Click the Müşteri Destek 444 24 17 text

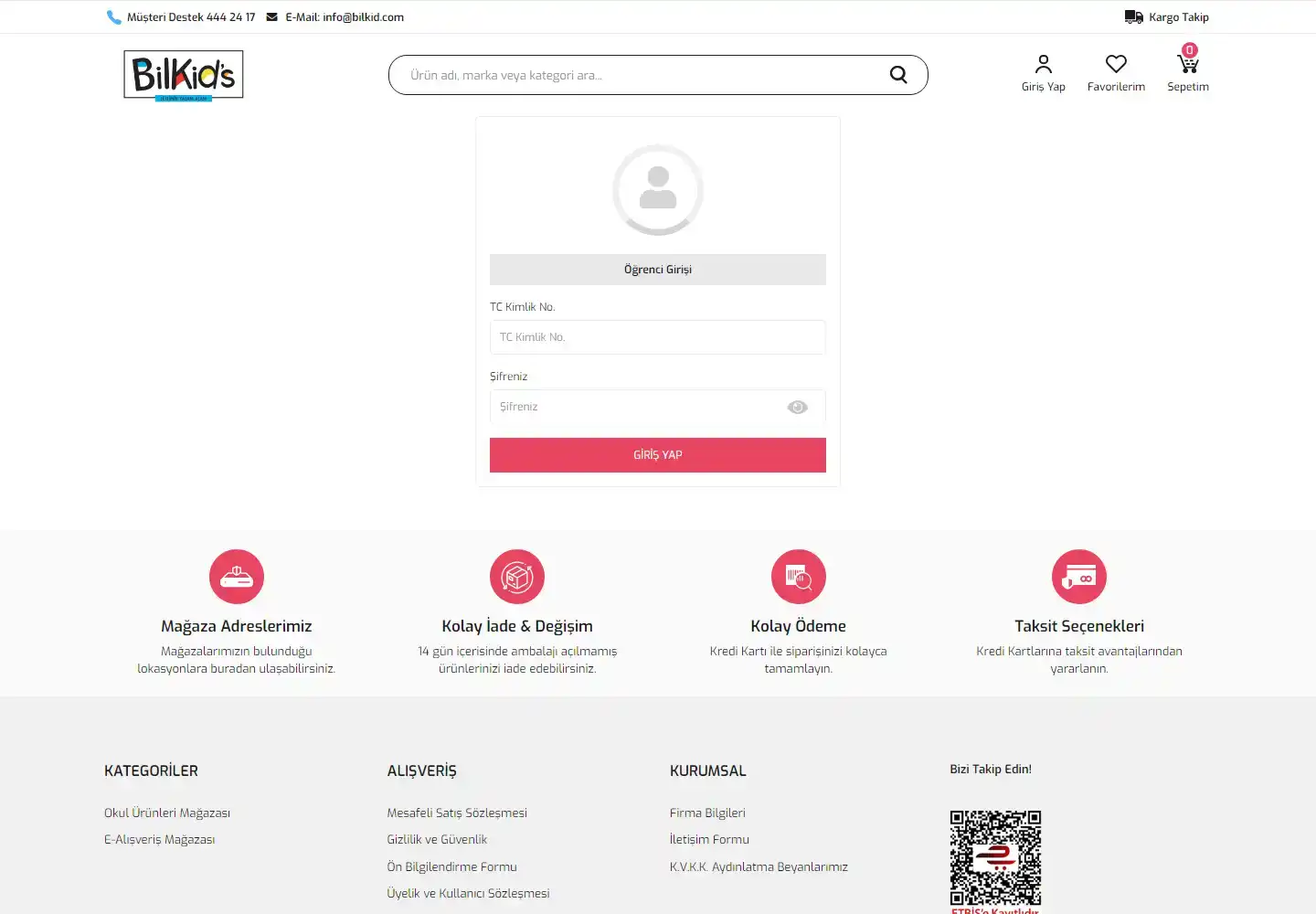[x=191, y=17]
